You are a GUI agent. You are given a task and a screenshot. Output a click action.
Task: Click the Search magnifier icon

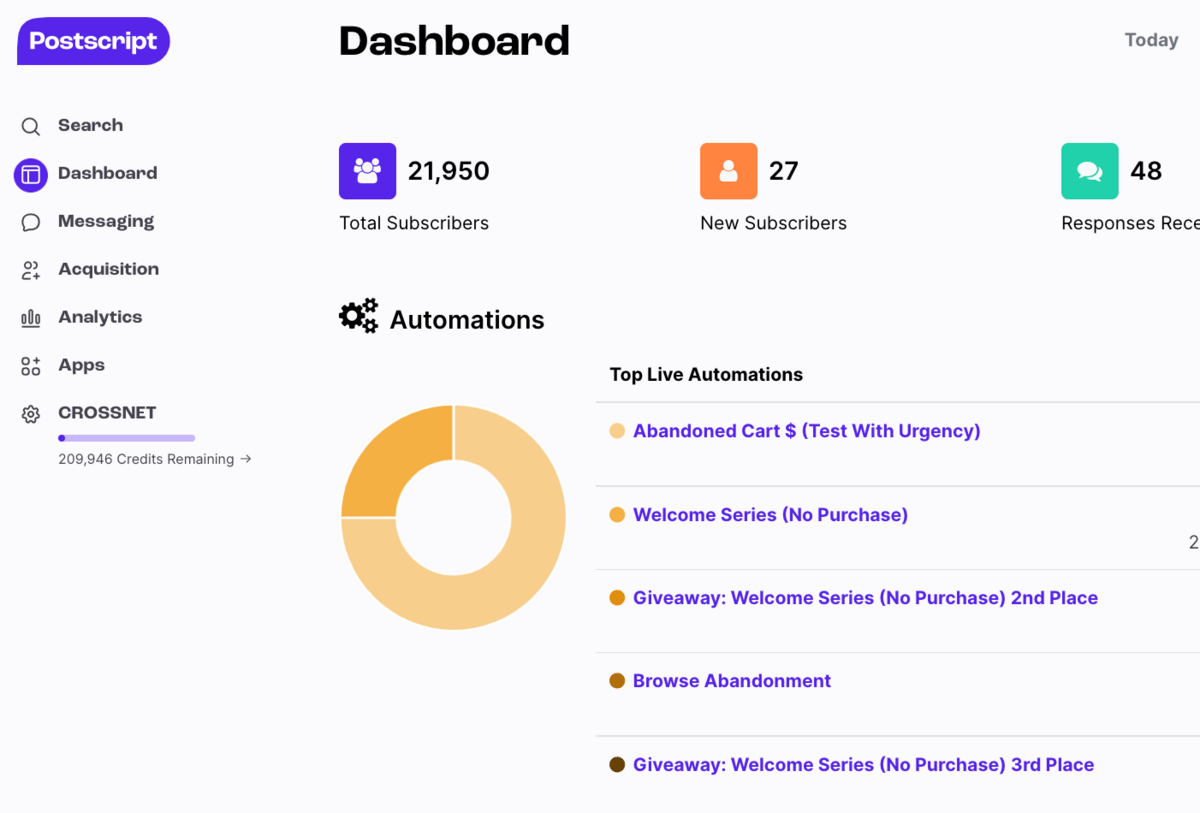[x=31, y=126]
